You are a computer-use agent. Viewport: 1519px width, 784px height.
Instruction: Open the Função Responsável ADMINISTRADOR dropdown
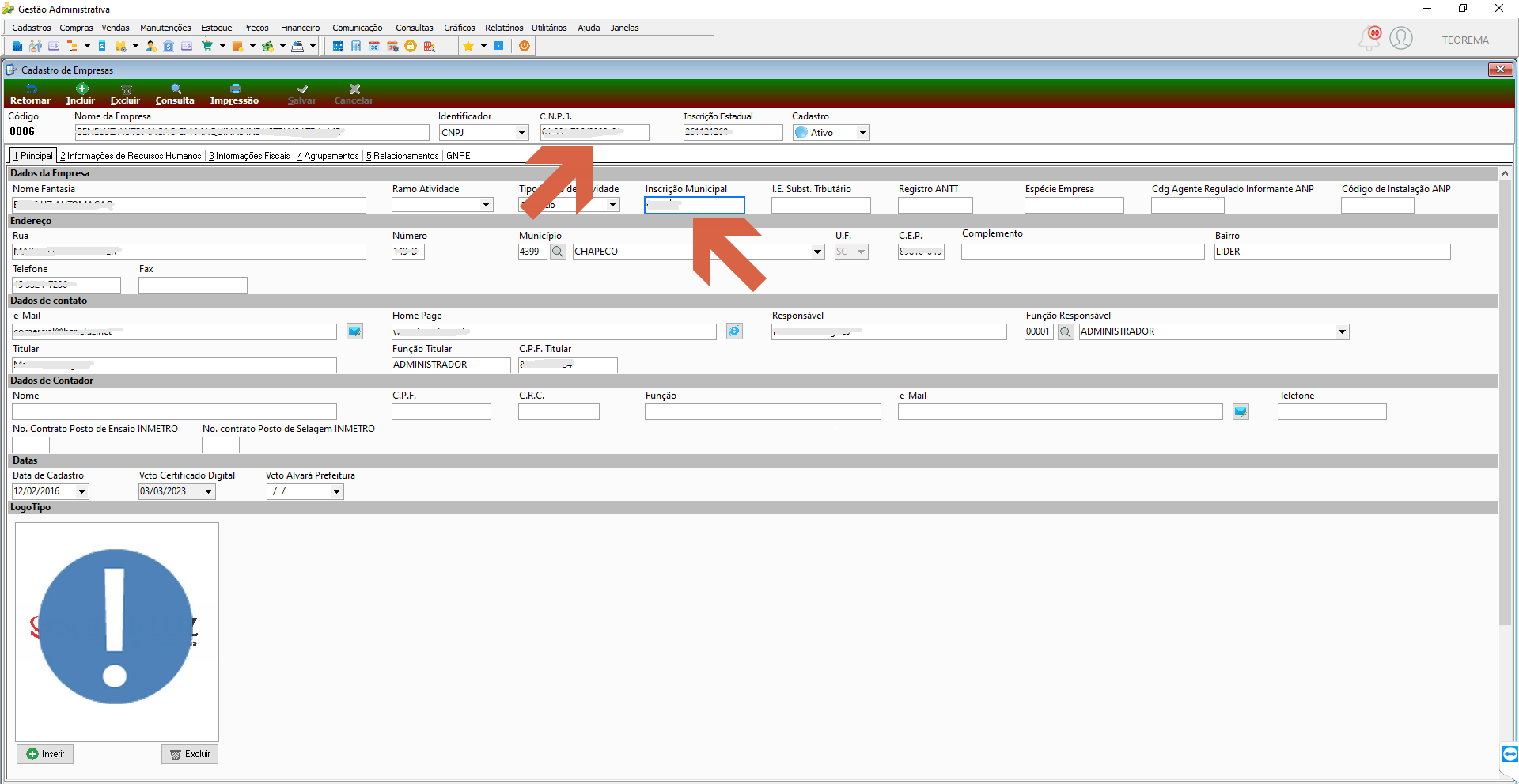(x=1342, y=332)
